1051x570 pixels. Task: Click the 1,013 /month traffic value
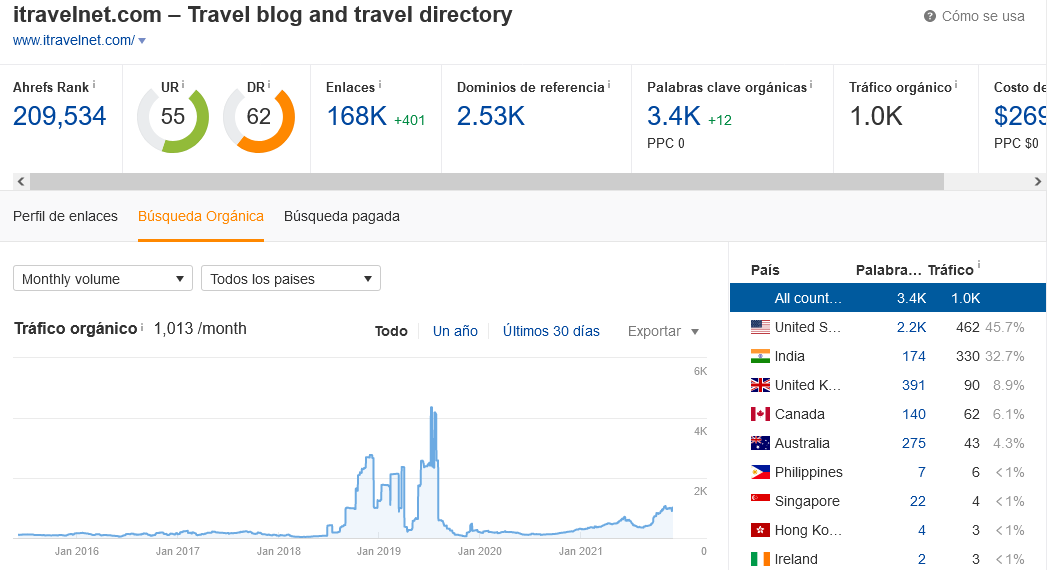click(200, 329)
